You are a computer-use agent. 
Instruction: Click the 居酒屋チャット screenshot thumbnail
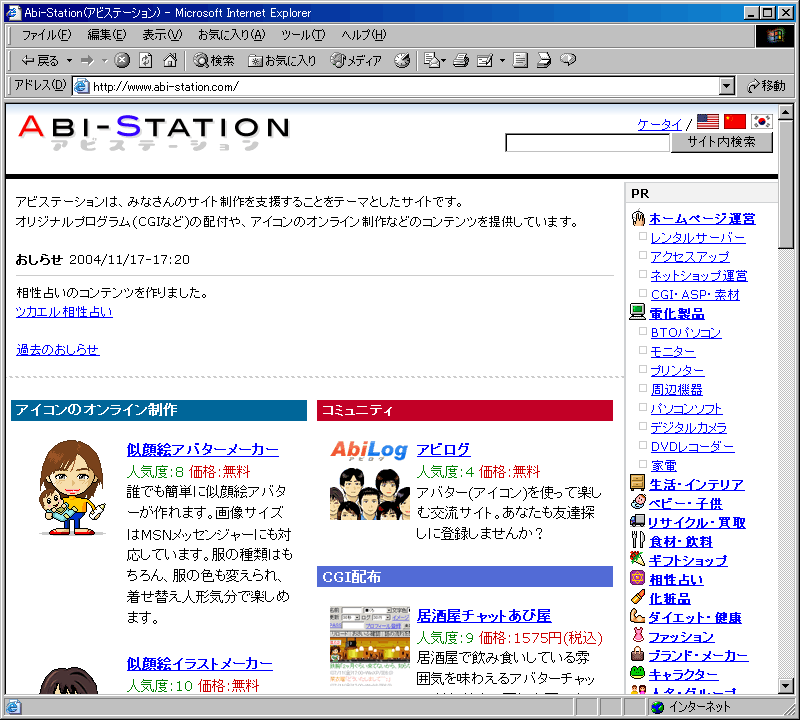pos(370,645)
